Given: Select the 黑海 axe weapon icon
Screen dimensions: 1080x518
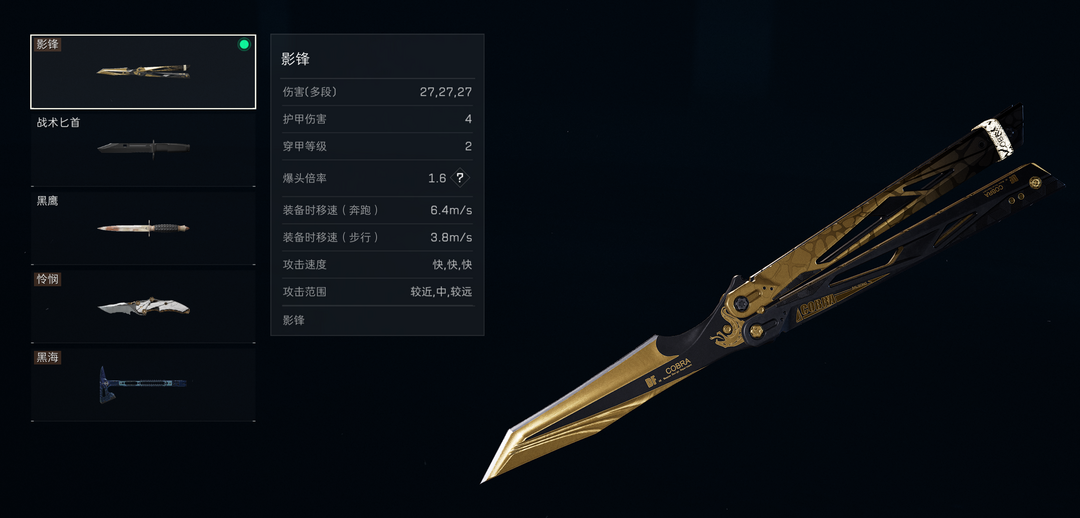Looking at the screenshot, I should pyautogui.click(x=143, y=384).
